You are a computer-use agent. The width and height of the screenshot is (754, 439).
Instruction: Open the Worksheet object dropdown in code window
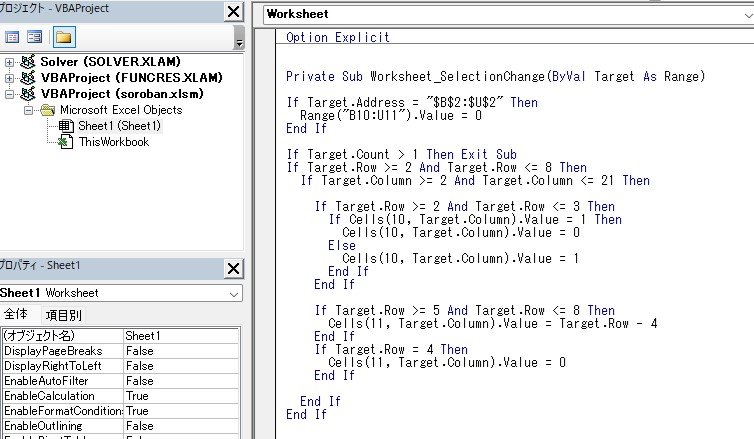[x=500, y=14]
